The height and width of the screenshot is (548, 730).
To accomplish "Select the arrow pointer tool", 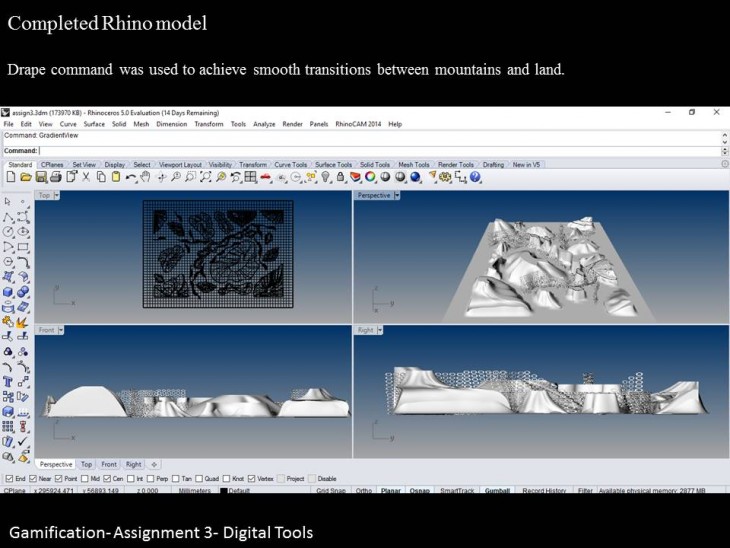I will click(9, 201).
